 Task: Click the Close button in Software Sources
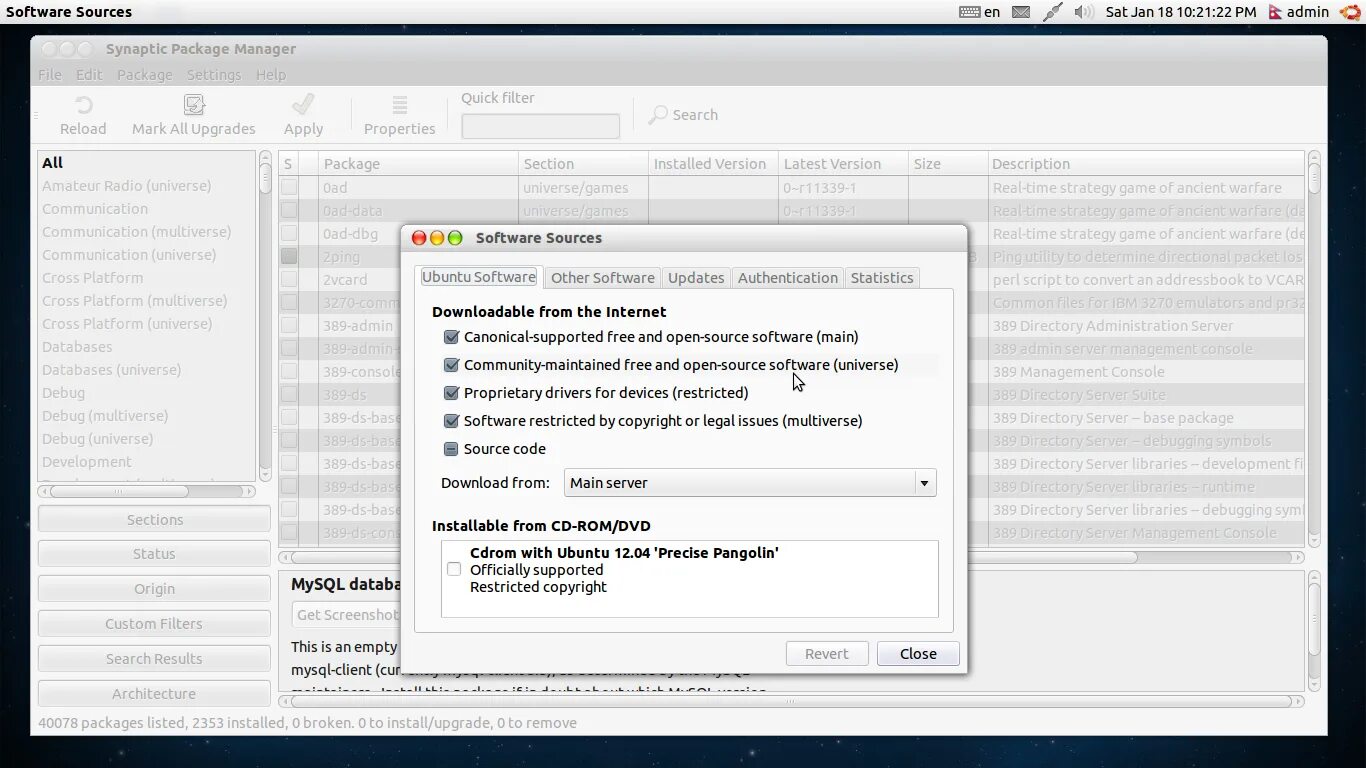[x=918, y=654]
